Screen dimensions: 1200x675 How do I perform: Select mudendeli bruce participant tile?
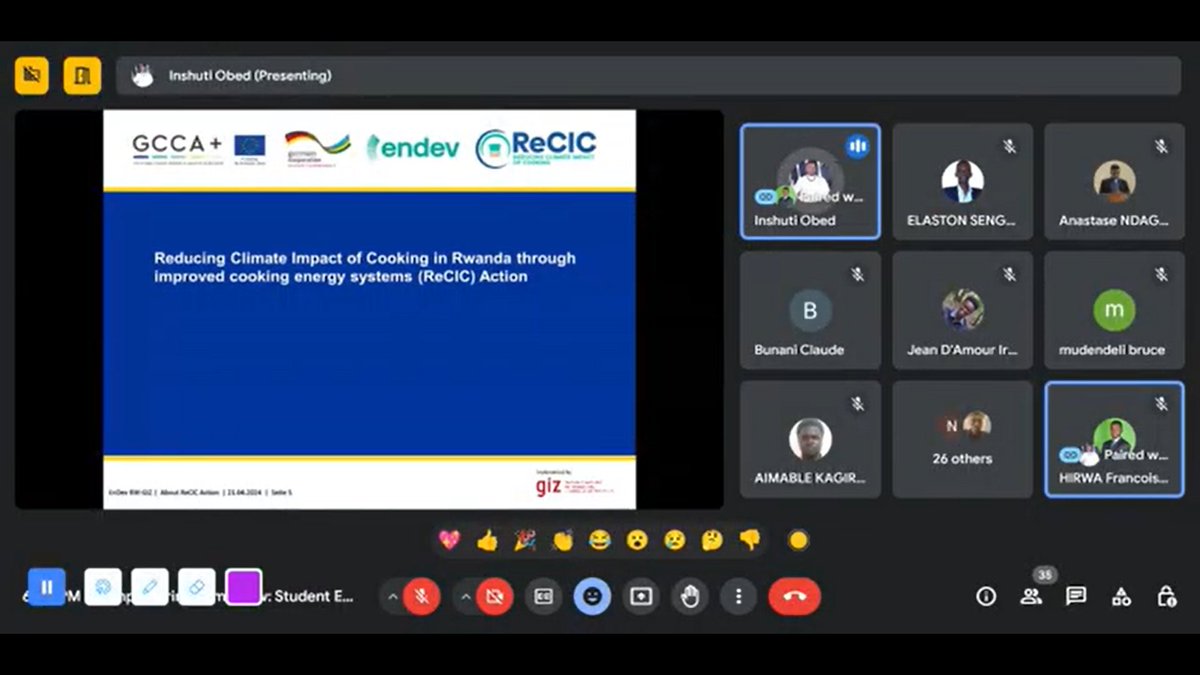[x=1114, y=310]
